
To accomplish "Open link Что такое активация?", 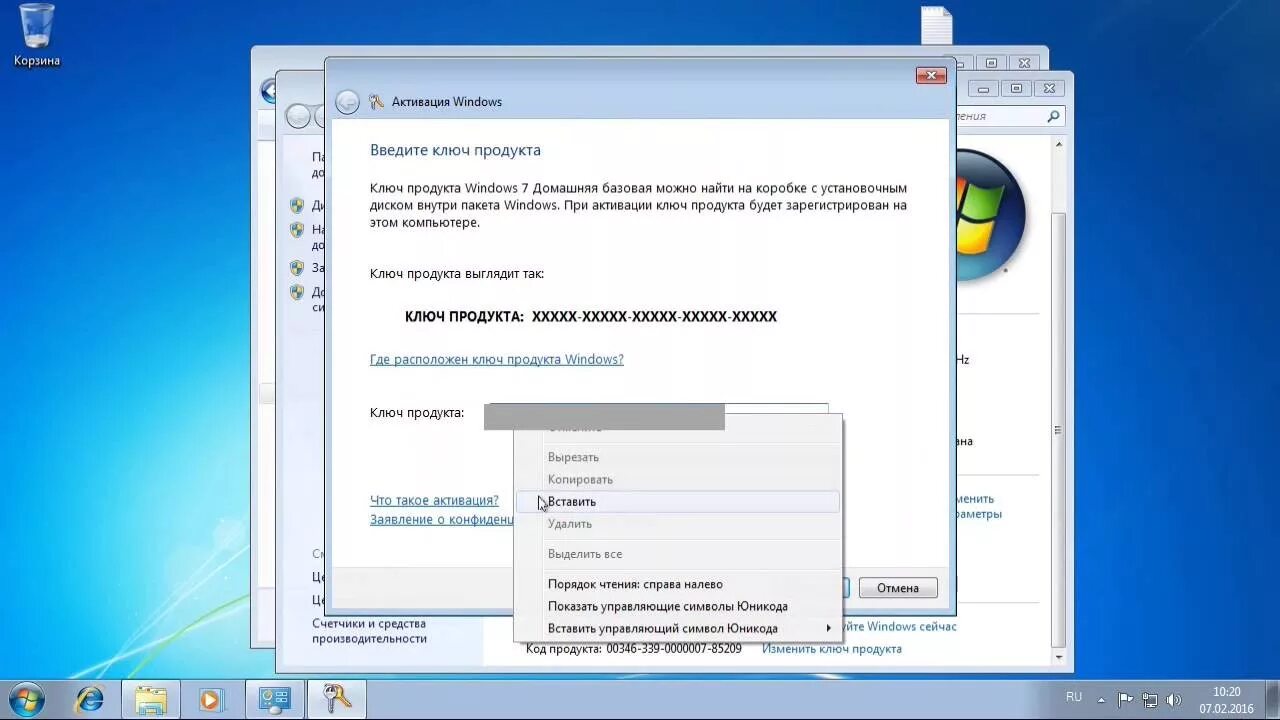I will tap(434, 500).
